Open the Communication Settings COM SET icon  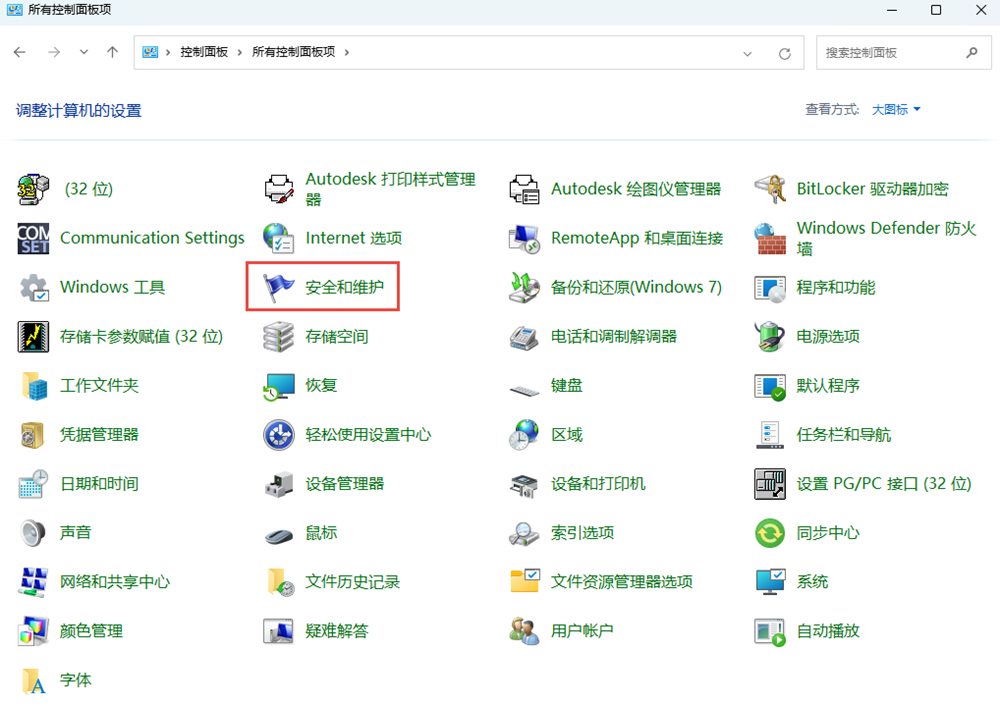tap(33, 238)
